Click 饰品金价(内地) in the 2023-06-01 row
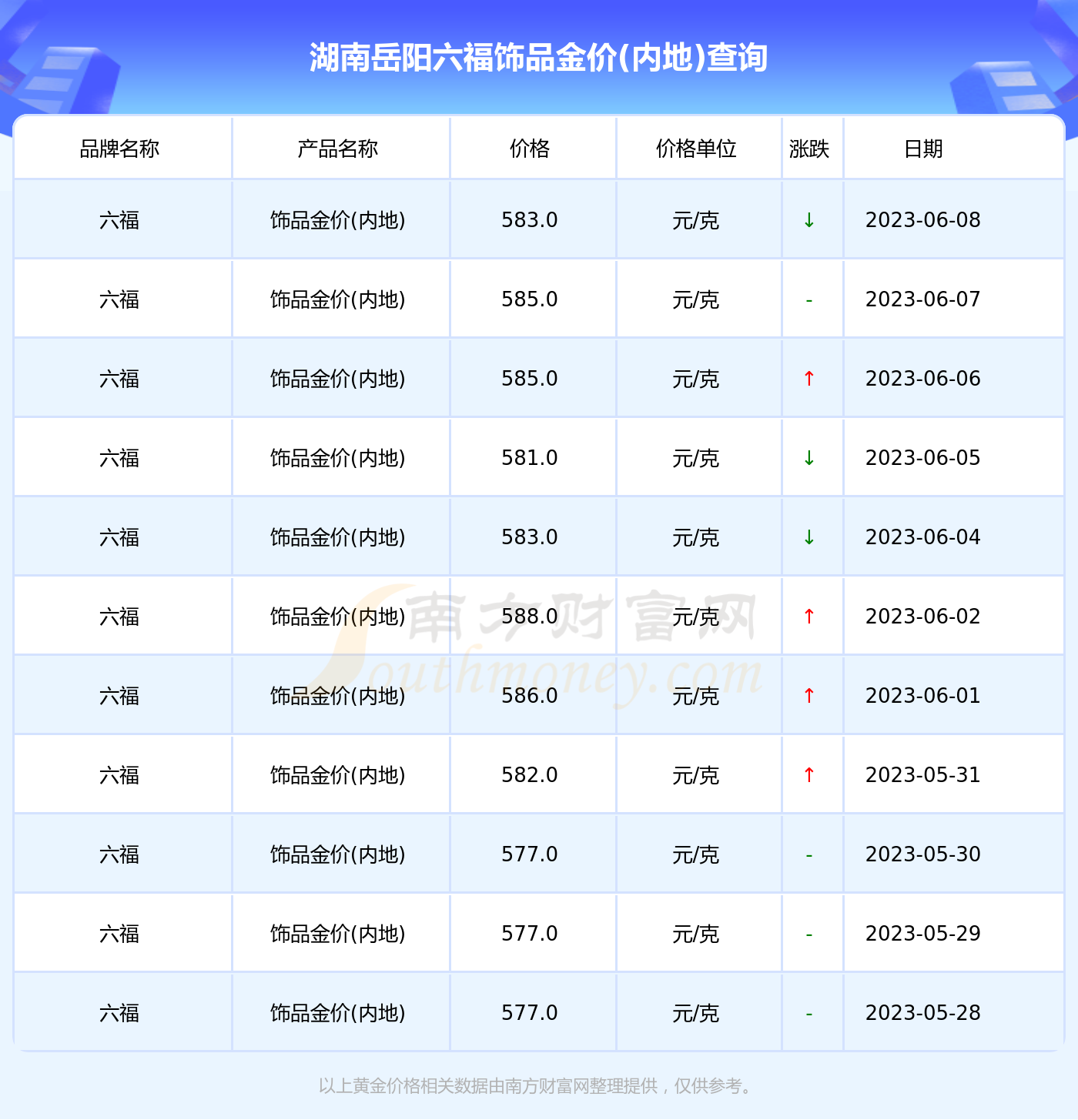The height and width of the screenshot is (1120, 1078). tap(338, 696)
